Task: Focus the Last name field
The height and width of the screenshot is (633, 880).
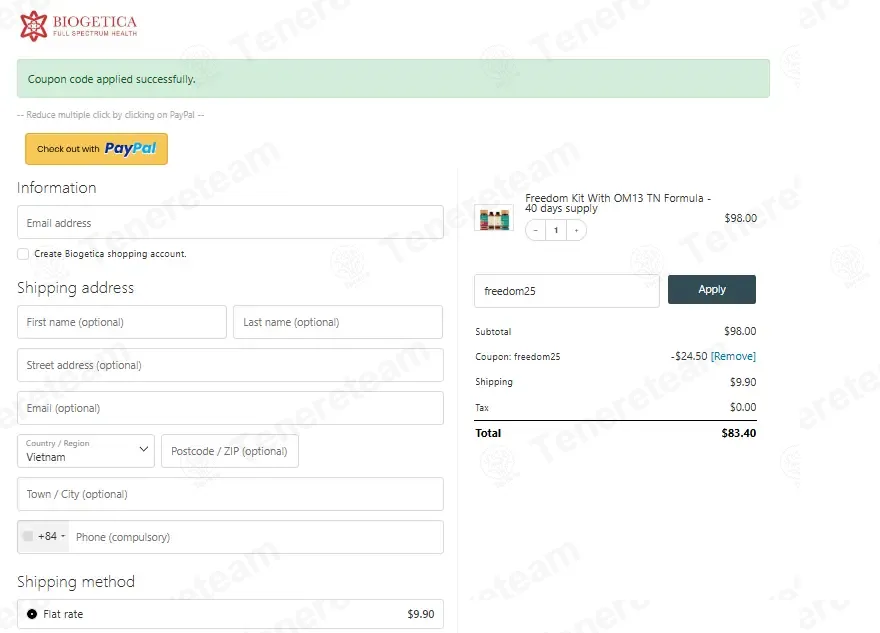Action: click(338, 322)
